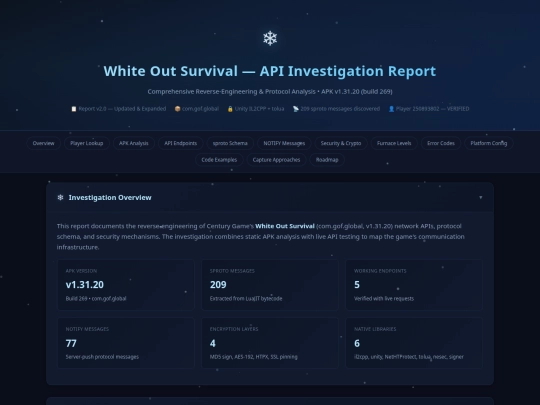The height and width of the screenshot is (405, 540).
Task: Click the 'Investigation Overview' heading
Action: click(x=110, y=198)
